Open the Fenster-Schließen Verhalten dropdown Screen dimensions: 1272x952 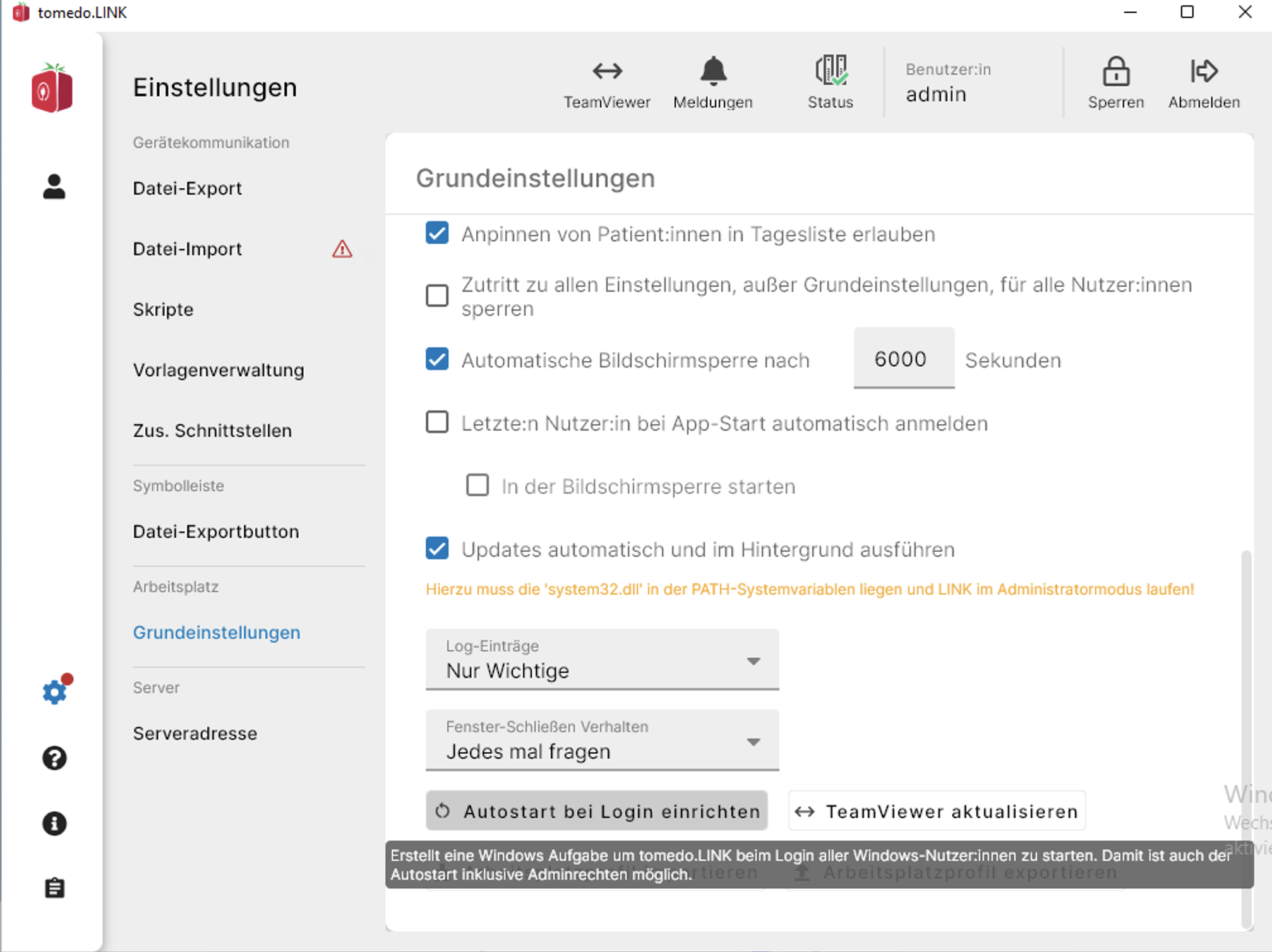[x=602, y=740]
